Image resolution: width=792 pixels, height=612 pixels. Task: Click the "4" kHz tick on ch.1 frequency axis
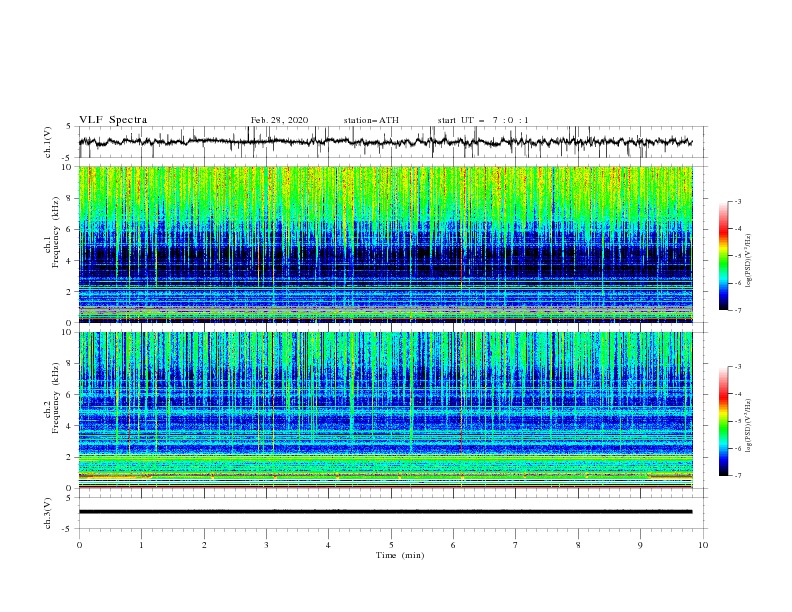(69, 261)
